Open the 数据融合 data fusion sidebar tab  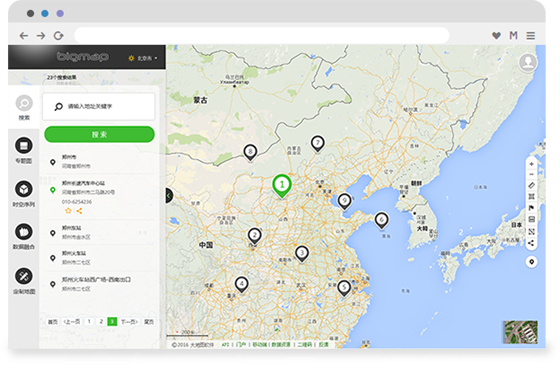[x=24, y=237]
